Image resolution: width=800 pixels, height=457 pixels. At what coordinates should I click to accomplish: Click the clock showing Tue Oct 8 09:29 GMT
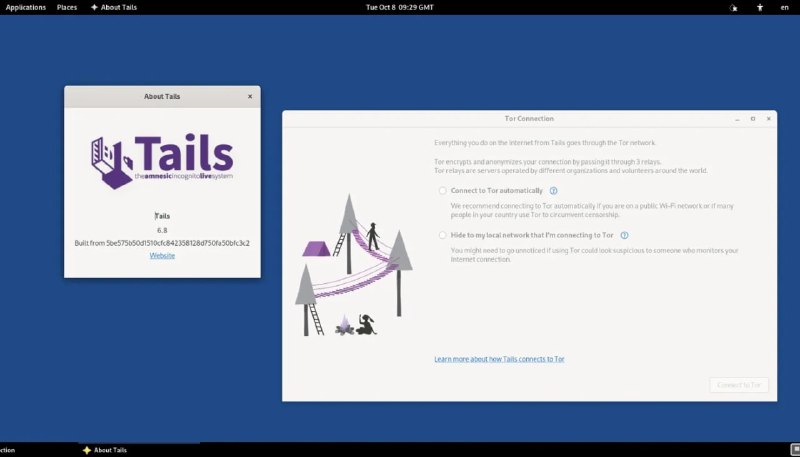tap(399, 7)
